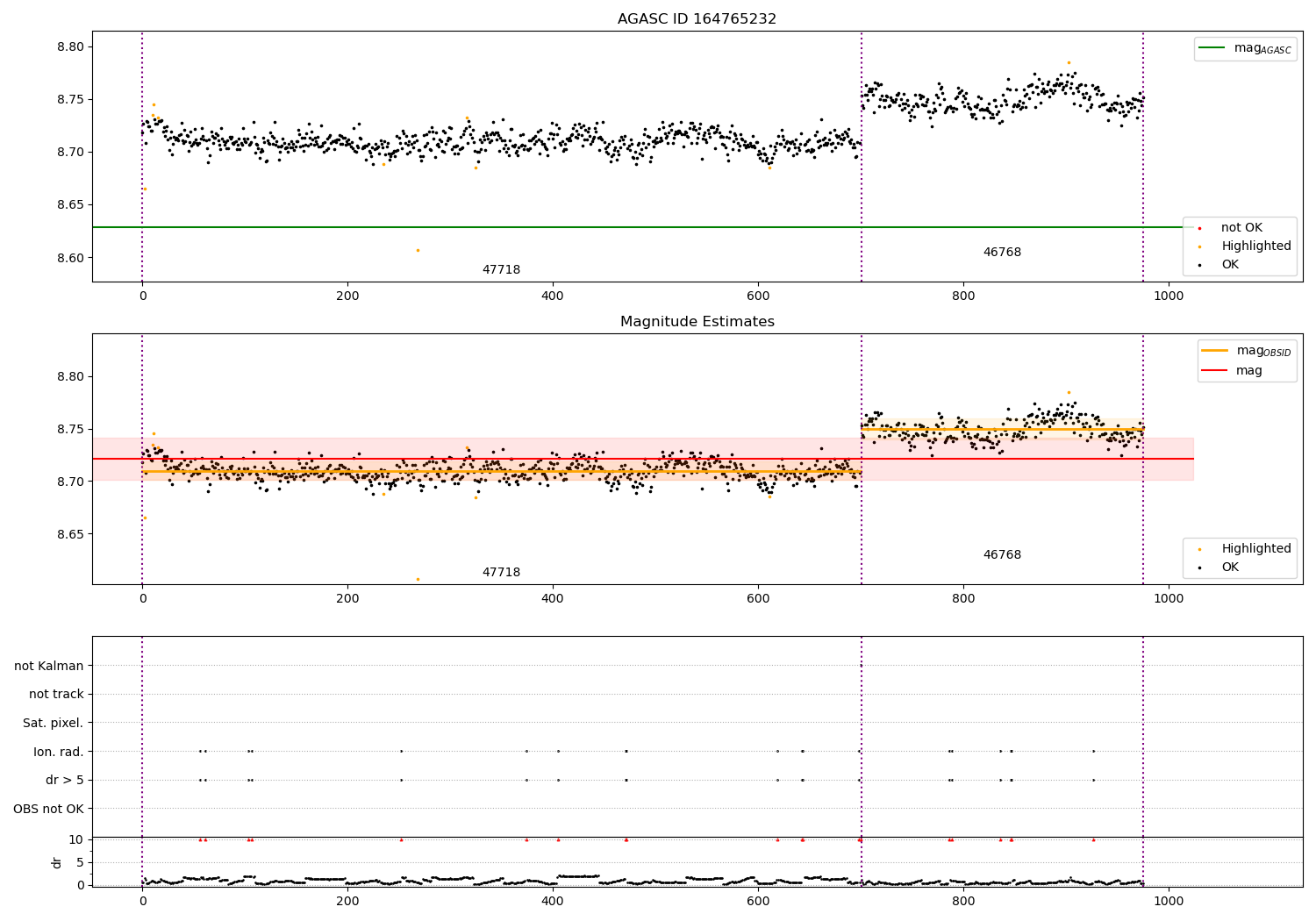Click the 'not Kalman' row label
Screen dimensions: 1316x921
[x=49, y=667]
